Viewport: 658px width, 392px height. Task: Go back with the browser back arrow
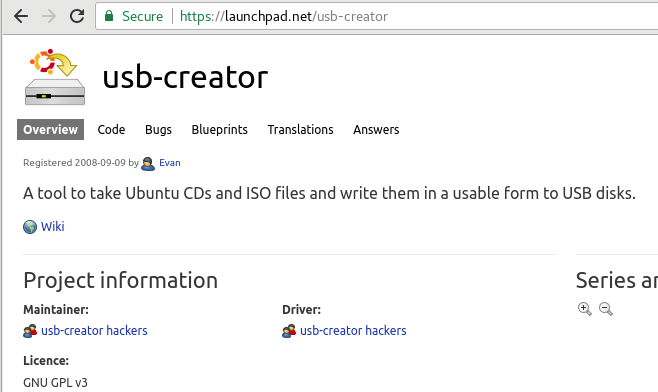(x=21, y=16)
